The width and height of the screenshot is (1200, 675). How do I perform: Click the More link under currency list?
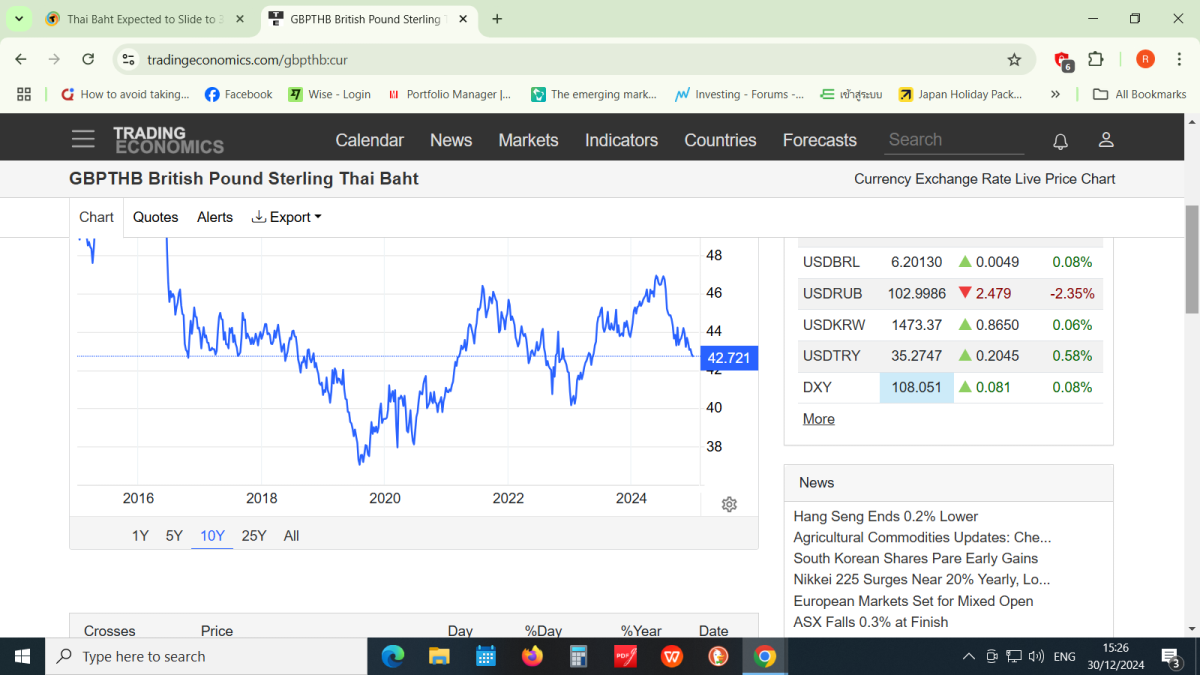point(818,419)
